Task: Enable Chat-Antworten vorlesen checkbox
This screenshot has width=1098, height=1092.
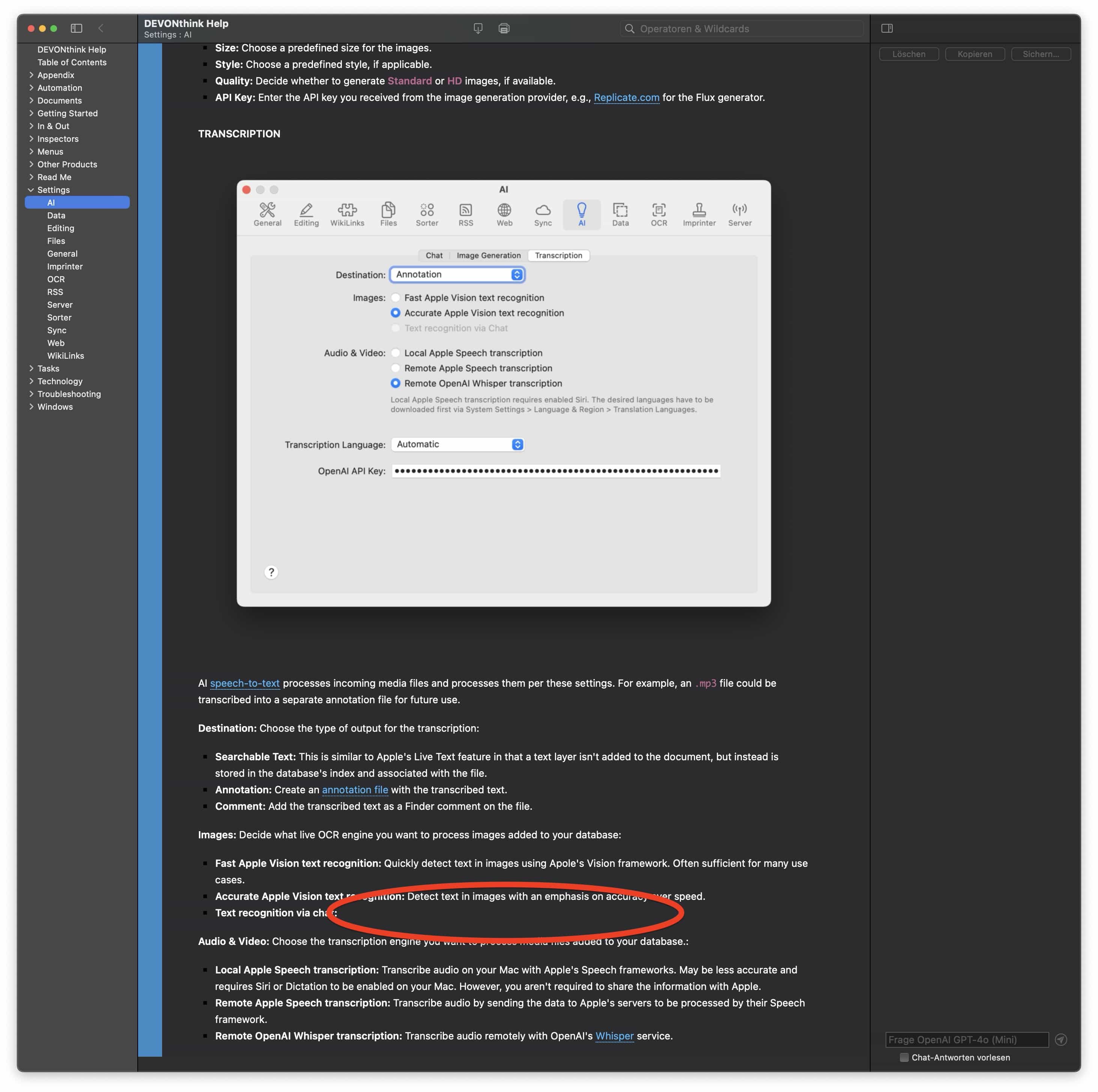Action: click(x=904, y=1057)
